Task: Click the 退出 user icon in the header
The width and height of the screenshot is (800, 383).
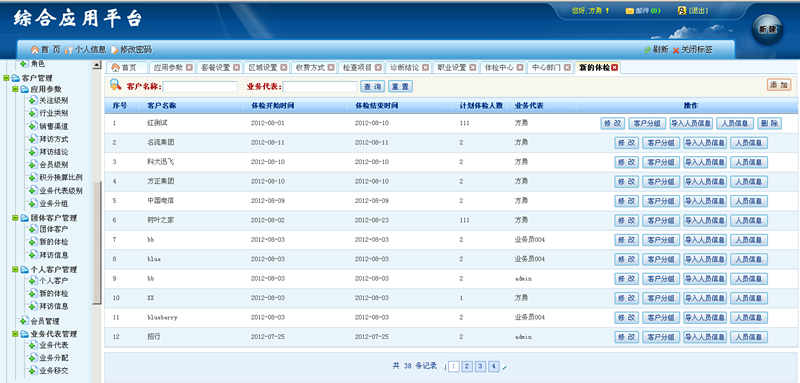Action: coord(682,10)
